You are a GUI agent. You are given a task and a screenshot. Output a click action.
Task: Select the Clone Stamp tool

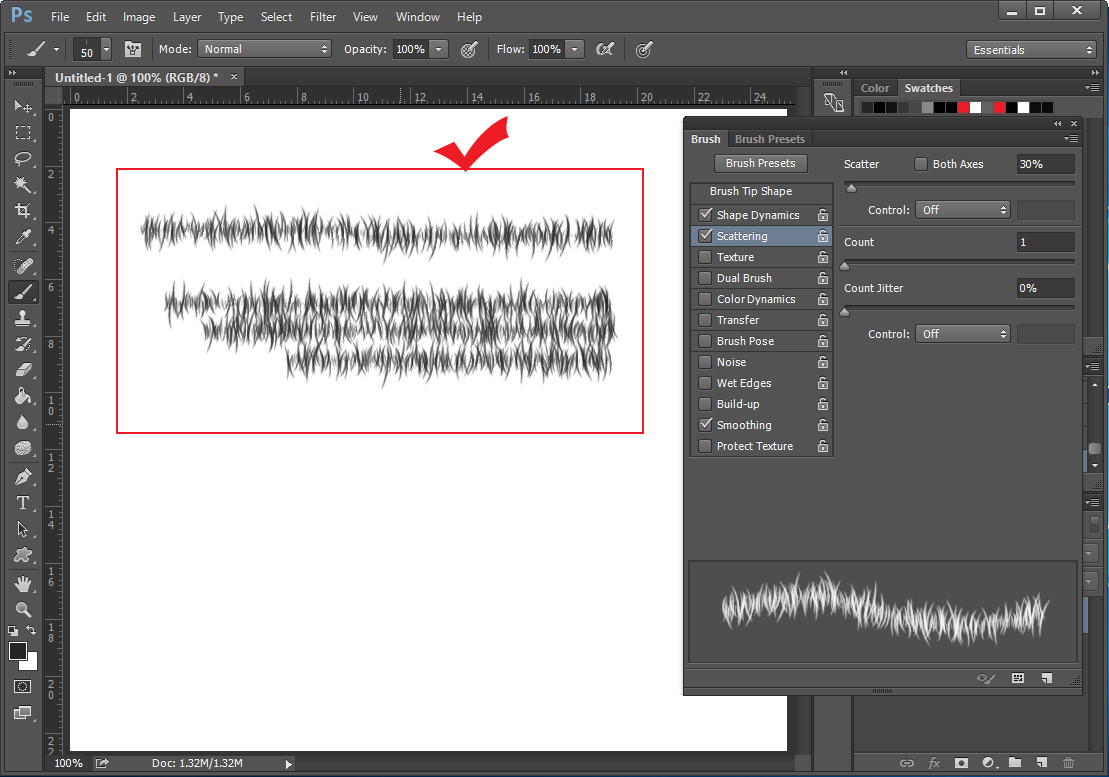pyautogui.click(x=23, y=318)
